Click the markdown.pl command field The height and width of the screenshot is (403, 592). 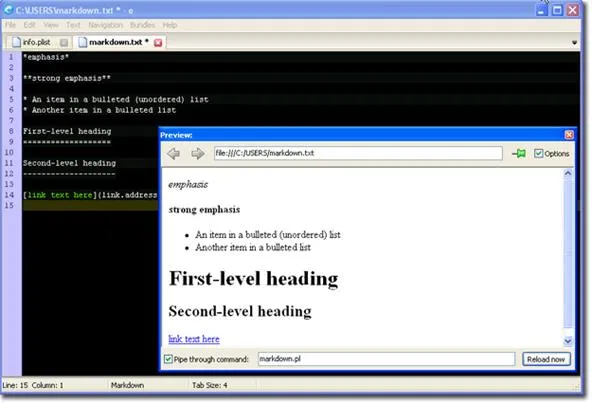(x=386, y=359)
